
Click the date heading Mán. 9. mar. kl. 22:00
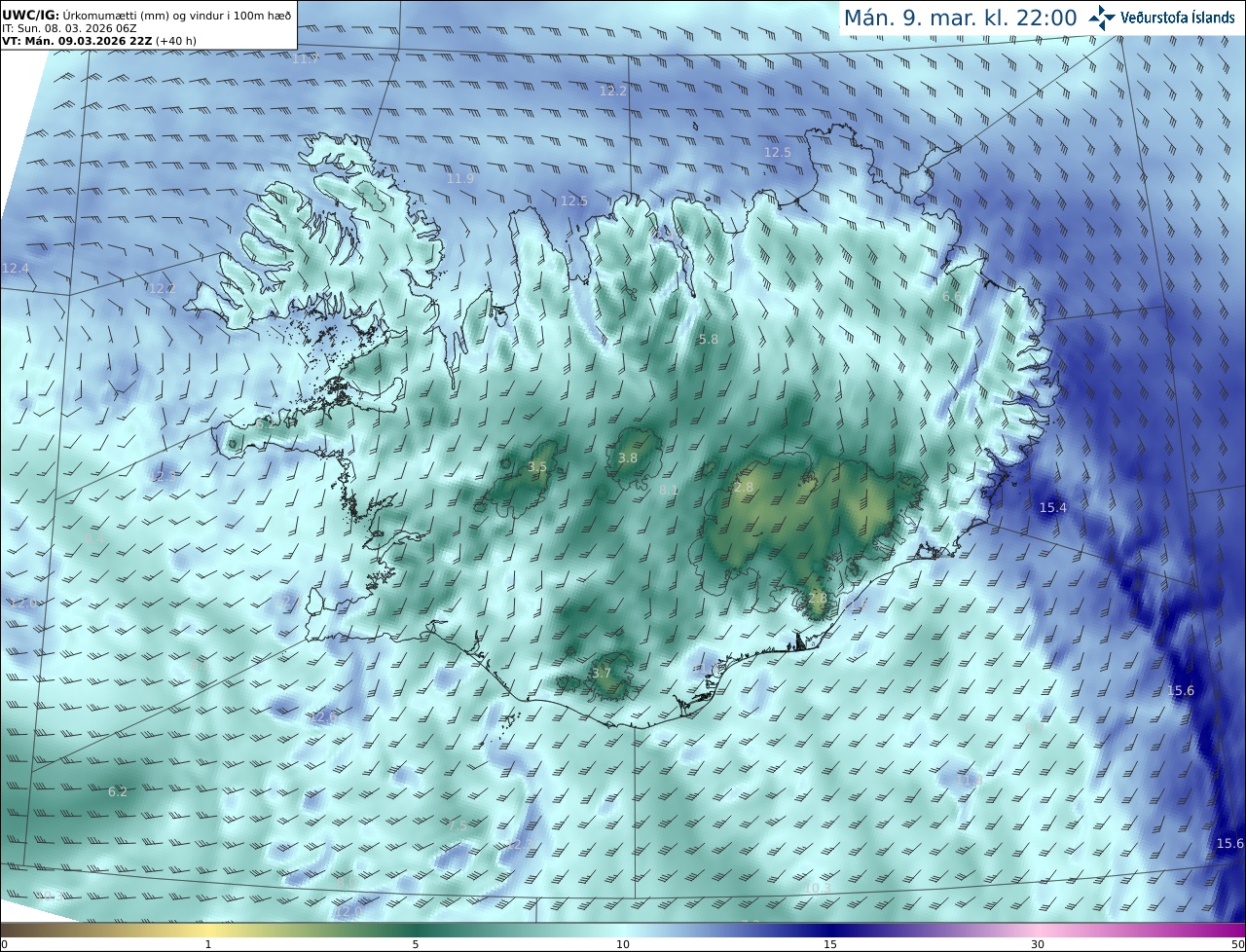tap(960, 18)
